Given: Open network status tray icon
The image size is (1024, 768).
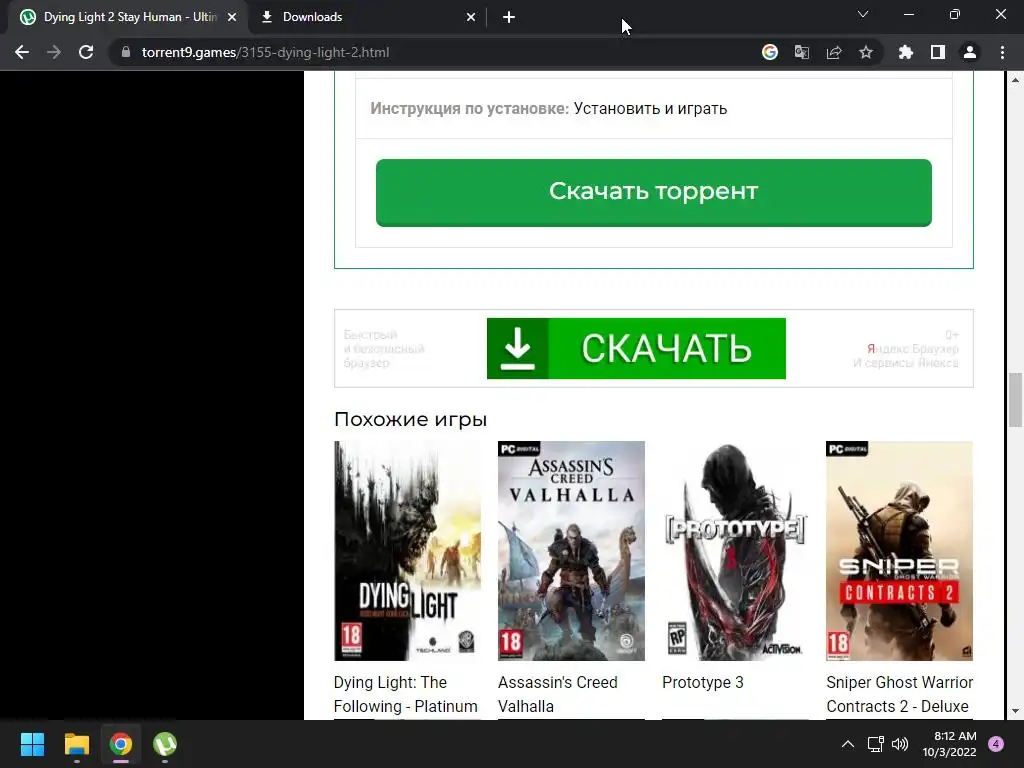Looking at the screenshot, I should pos(875,744).
